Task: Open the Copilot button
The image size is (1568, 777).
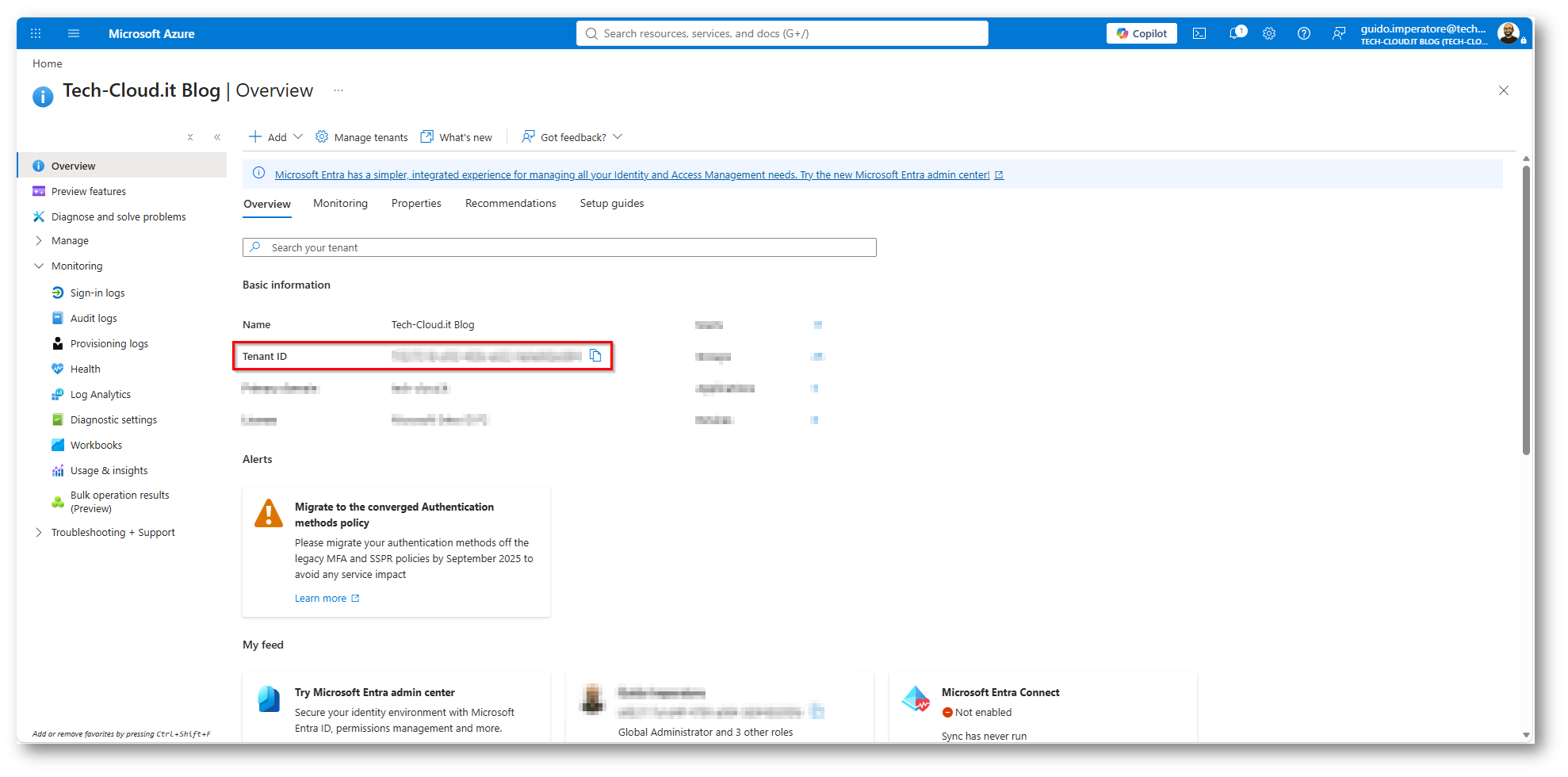Action: click(1142, 33)
